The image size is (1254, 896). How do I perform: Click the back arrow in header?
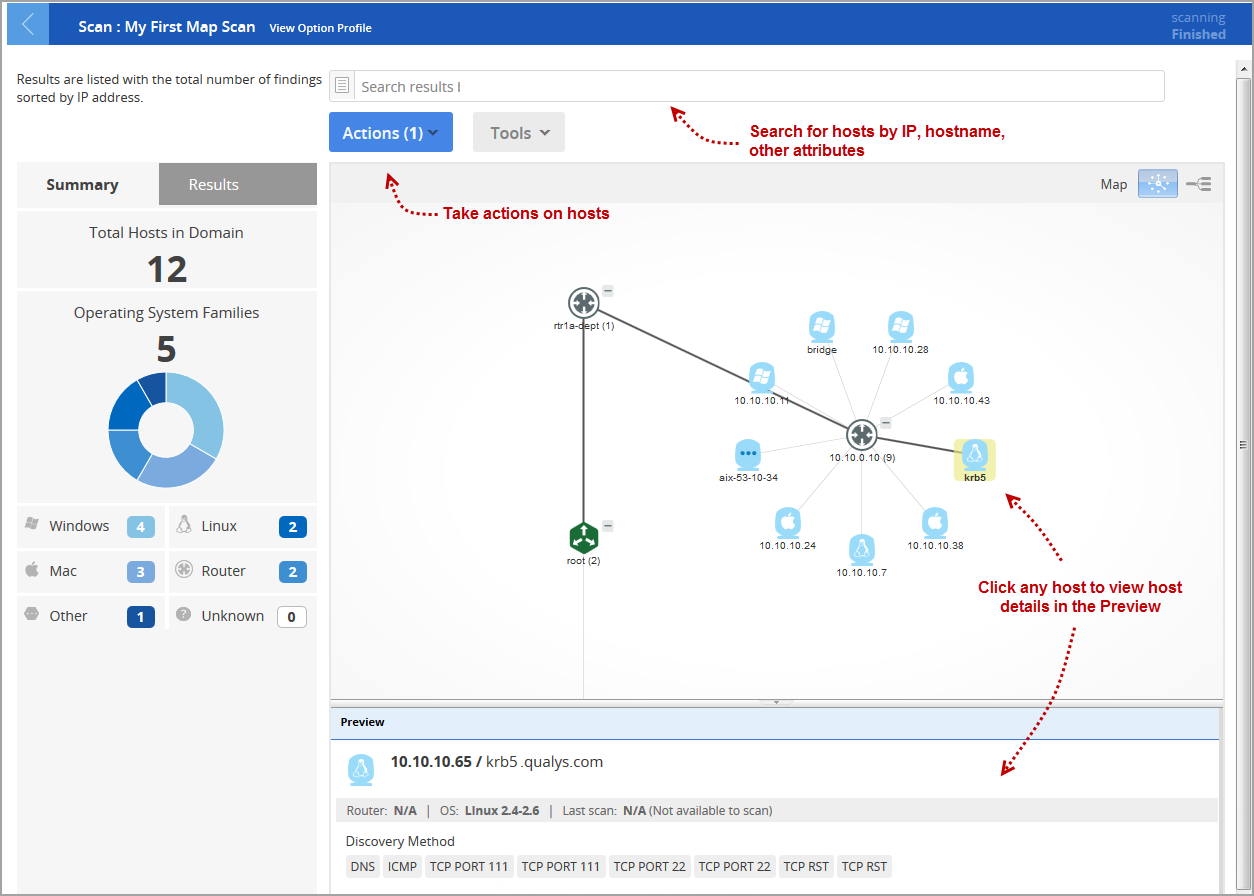coord(28,25)
